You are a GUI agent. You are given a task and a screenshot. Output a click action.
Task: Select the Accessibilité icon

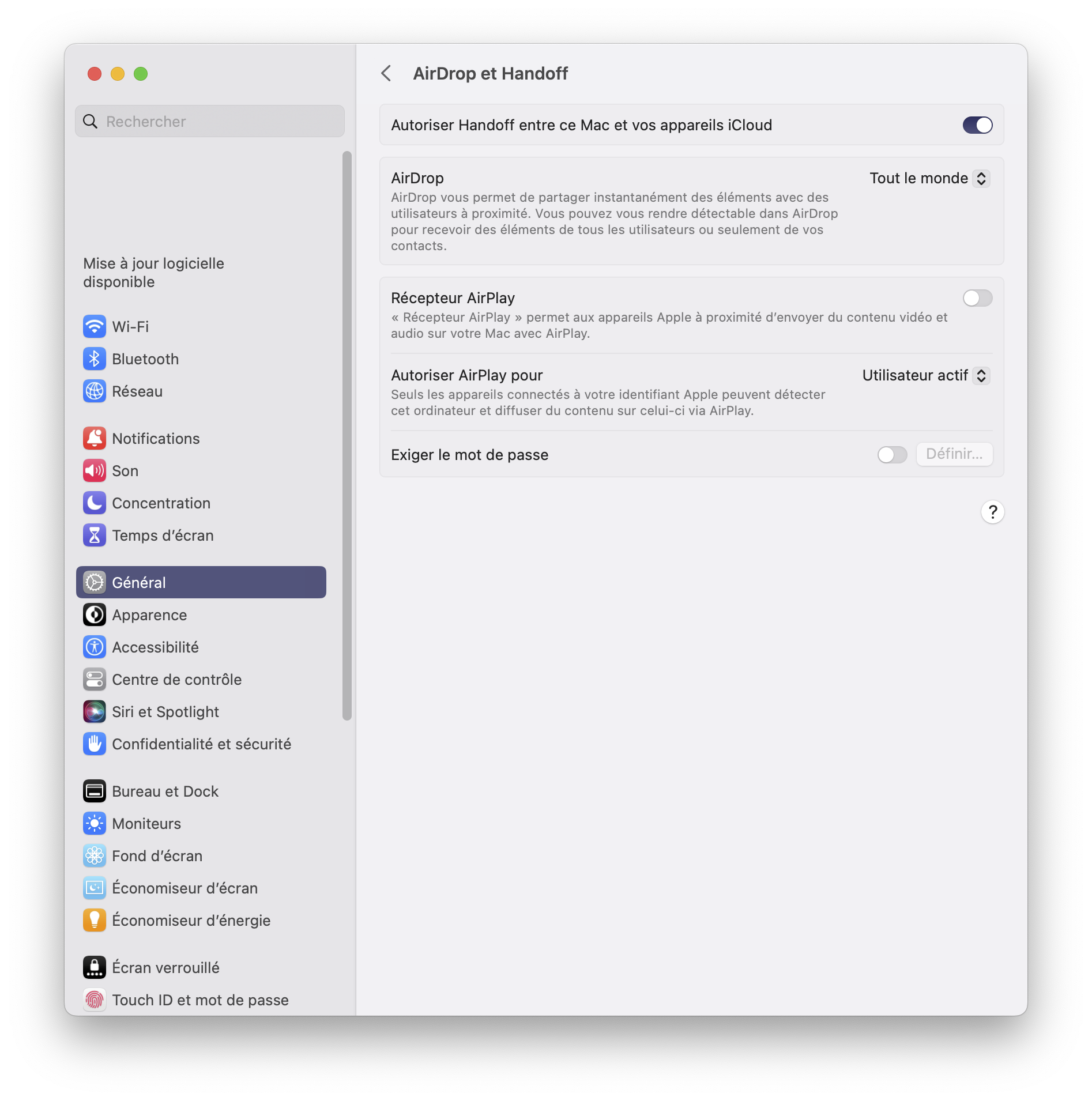95,647
